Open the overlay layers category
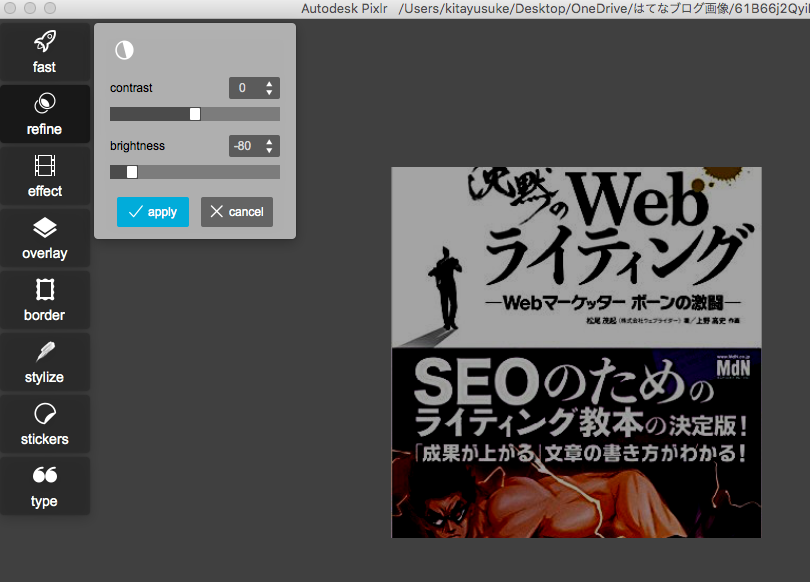The image size is (810, 582). (44, 238)
